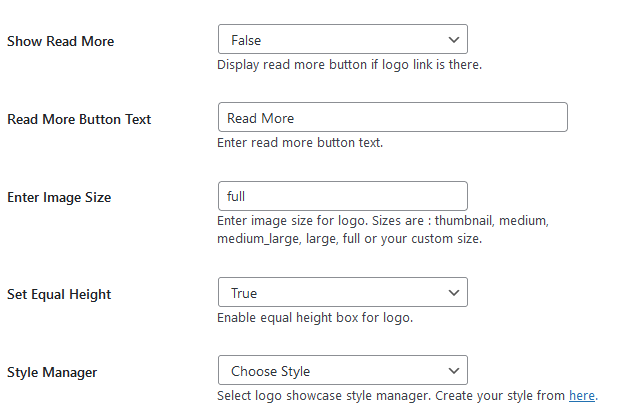Follow the "here" link to create style
624x414 pixels.
click(x=581, y=396)
